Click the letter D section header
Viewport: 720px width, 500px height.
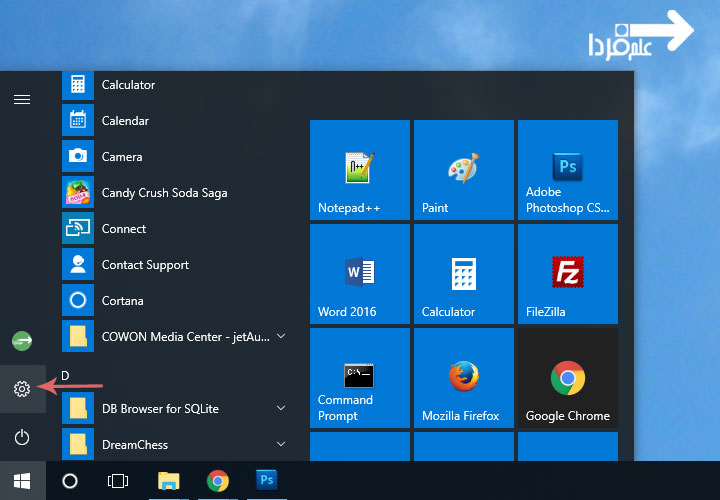(x=66, y=375)
